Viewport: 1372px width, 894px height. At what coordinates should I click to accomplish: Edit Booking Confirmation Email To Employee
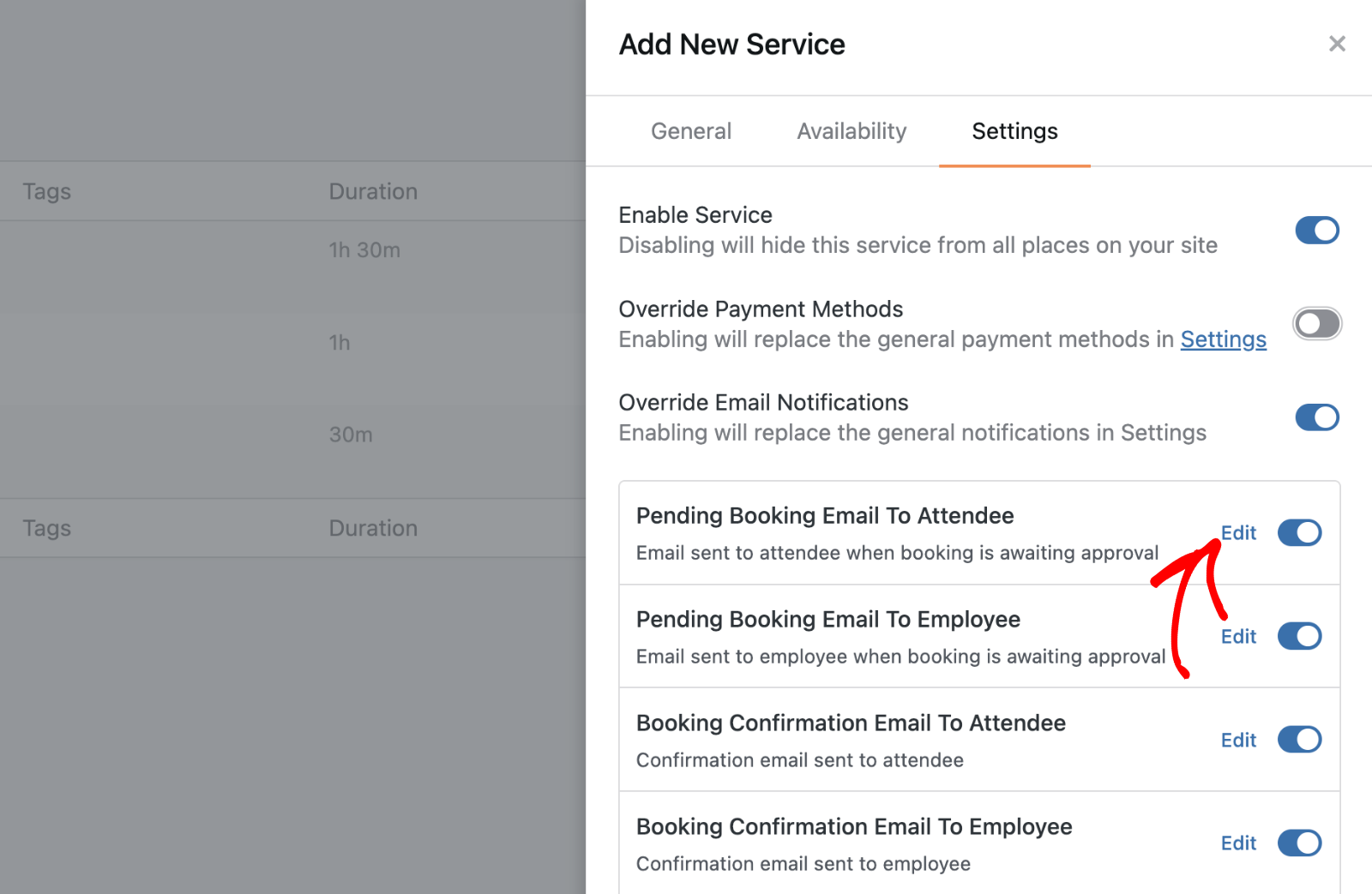point(1237,843)
